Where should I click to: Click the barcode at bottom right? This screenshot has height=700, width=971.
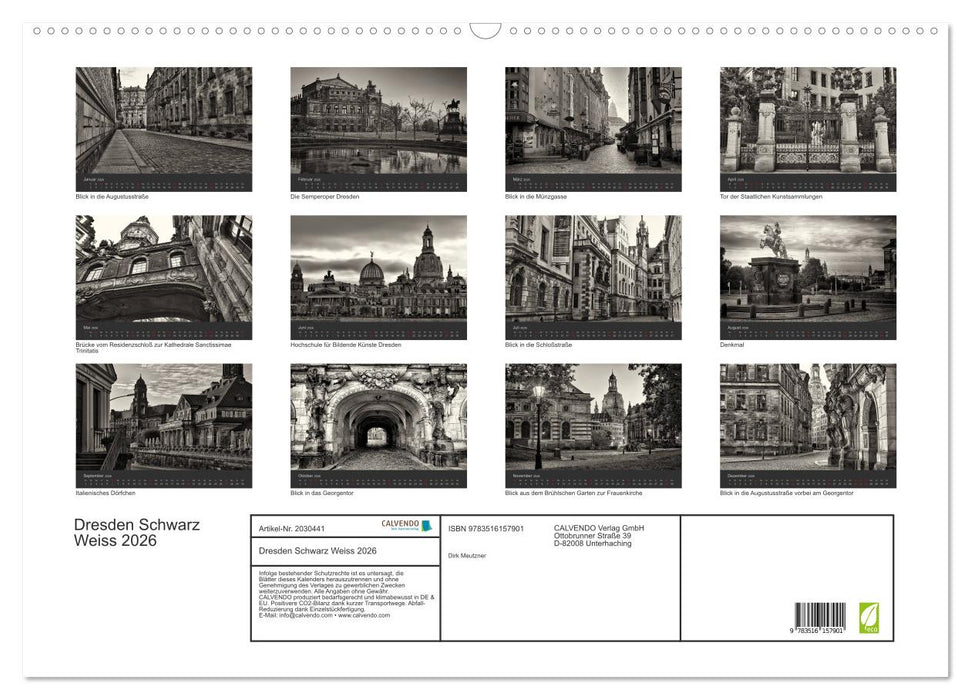(x=818, y=613)
